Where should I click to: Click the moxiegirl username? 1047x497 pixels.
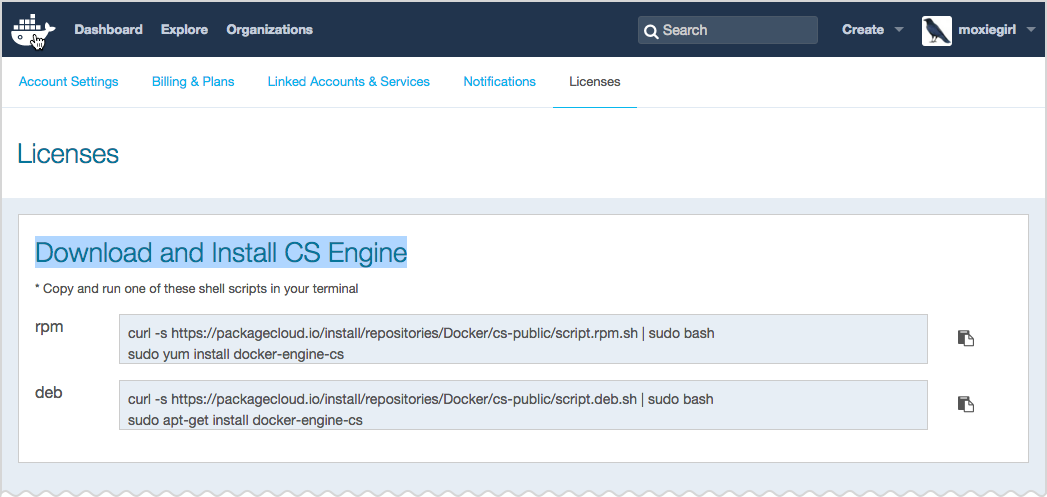click(x=987, y=30)
